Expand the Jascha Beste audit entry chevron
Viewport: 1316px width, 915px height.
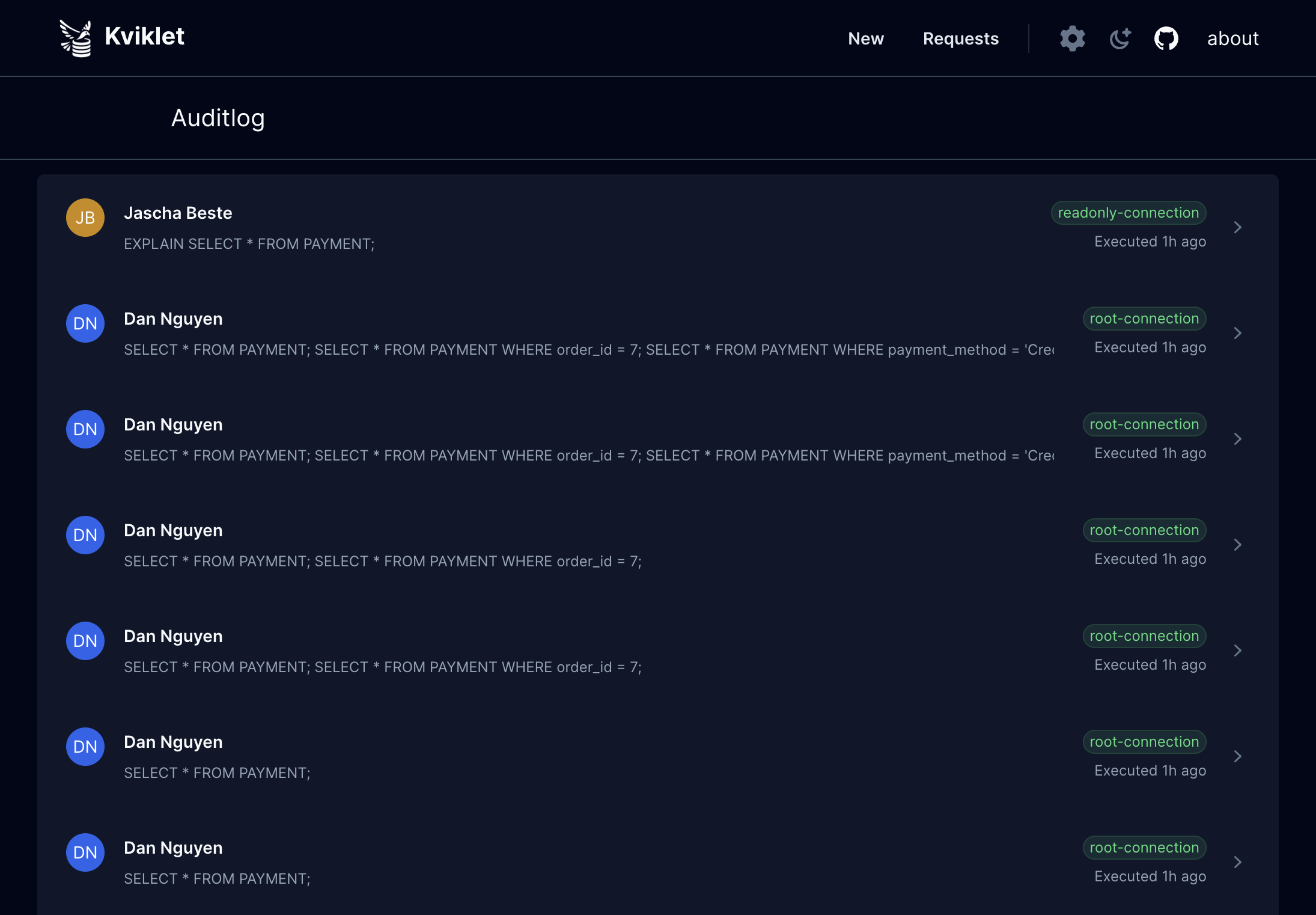coord(1238,227)
